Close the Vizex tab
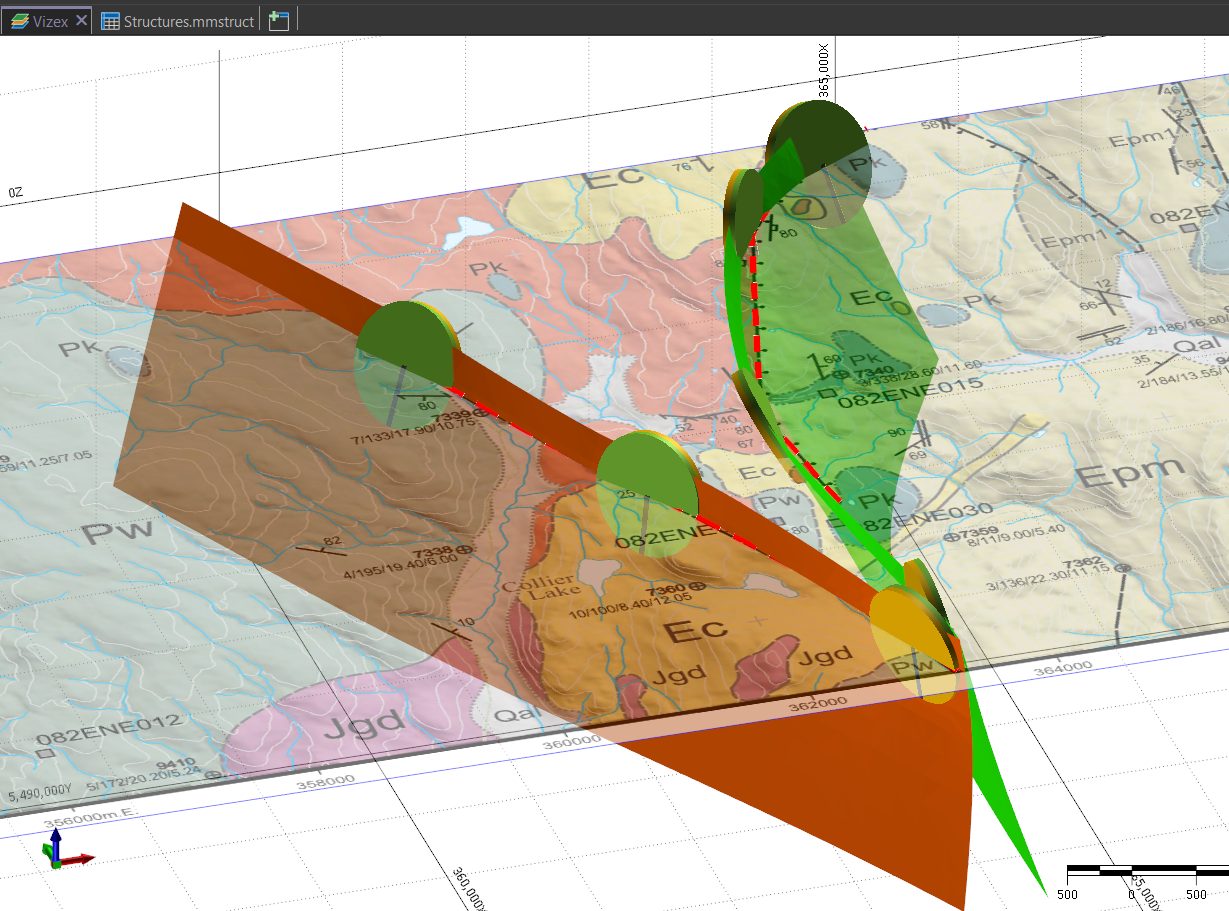 tap(82, 21)
